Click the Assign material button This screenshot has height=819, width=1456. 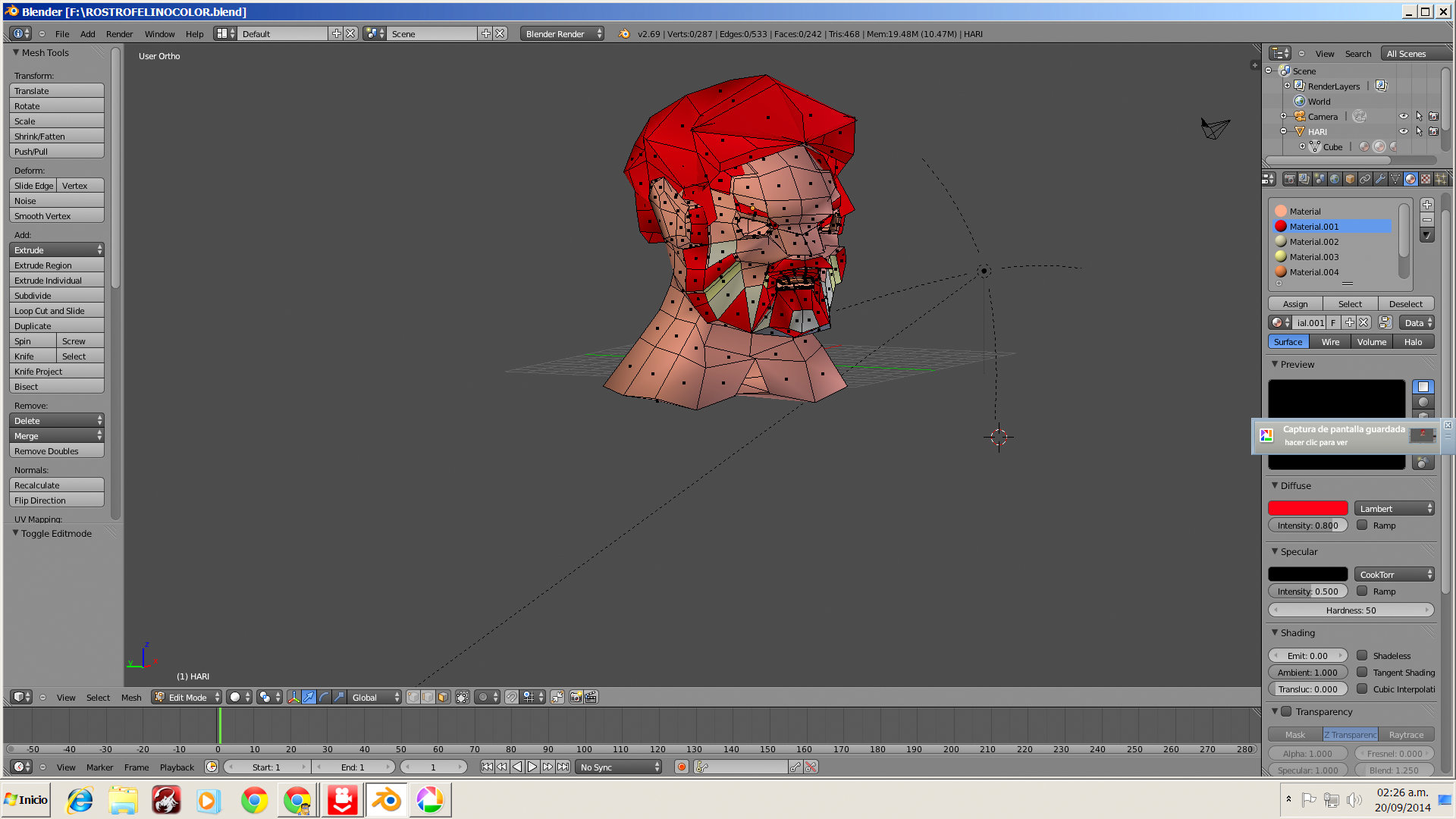point(1295,303)
